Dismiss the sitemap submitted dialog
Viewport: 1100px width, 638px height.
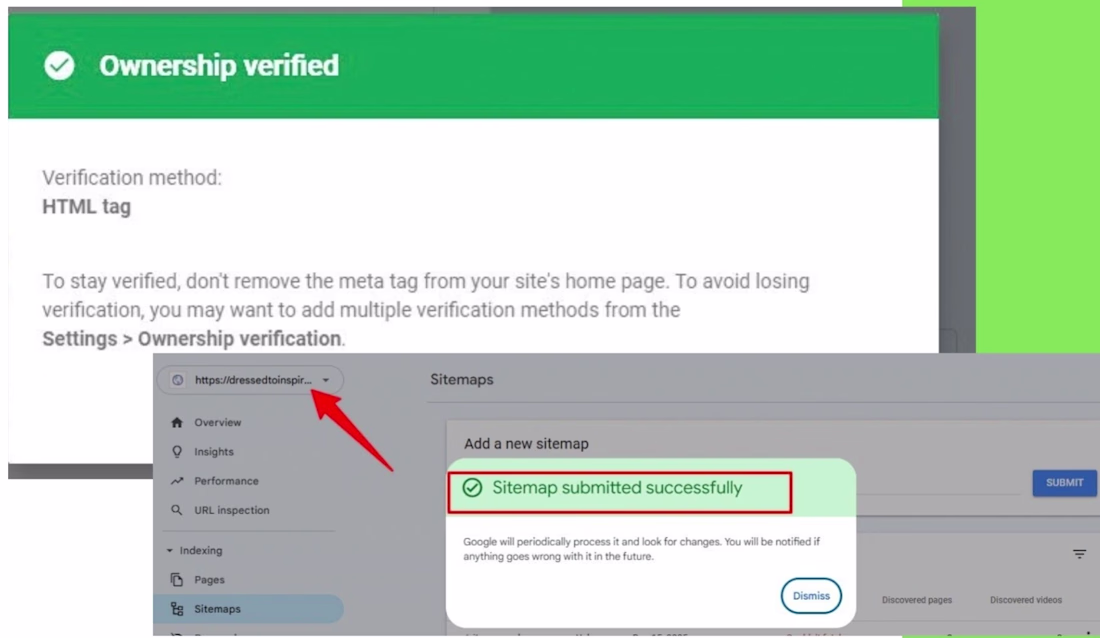click(811, 596)
